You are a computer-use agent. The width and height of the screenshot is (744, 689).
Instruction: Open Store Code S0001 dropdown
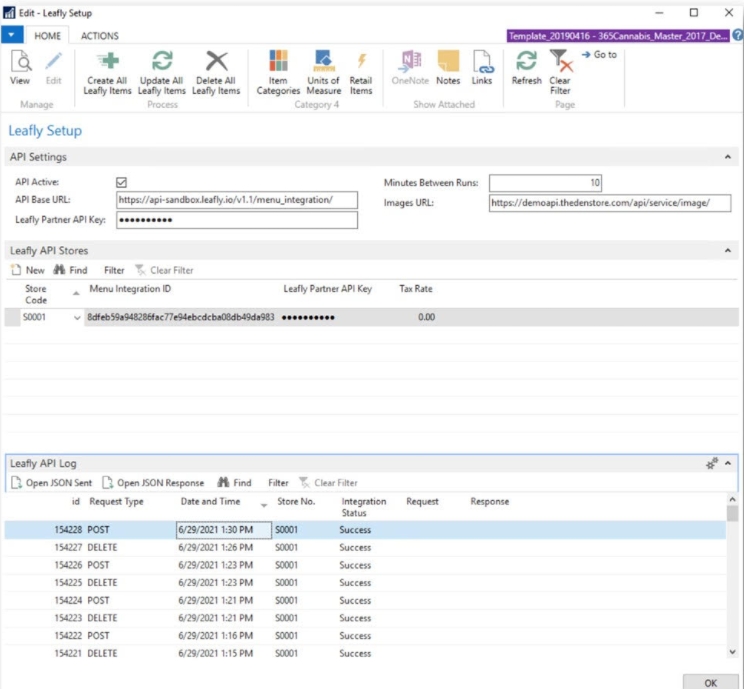(77, 317)
